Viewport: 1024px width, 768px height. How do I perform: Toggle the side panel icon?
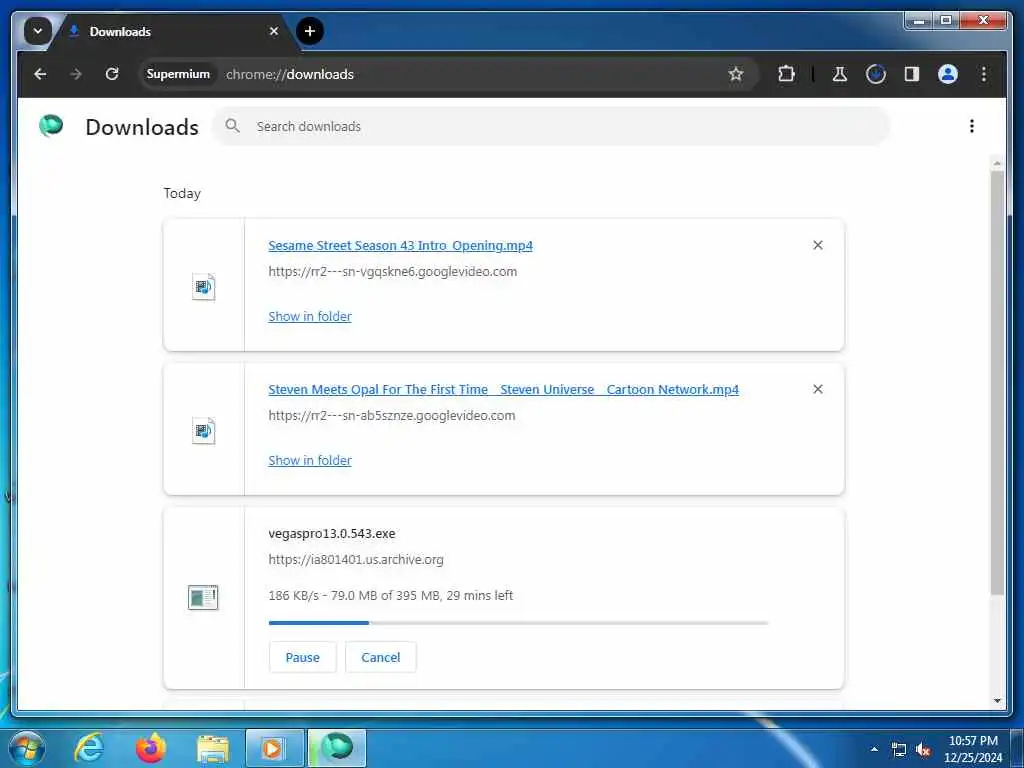click(x=912, y=74)
